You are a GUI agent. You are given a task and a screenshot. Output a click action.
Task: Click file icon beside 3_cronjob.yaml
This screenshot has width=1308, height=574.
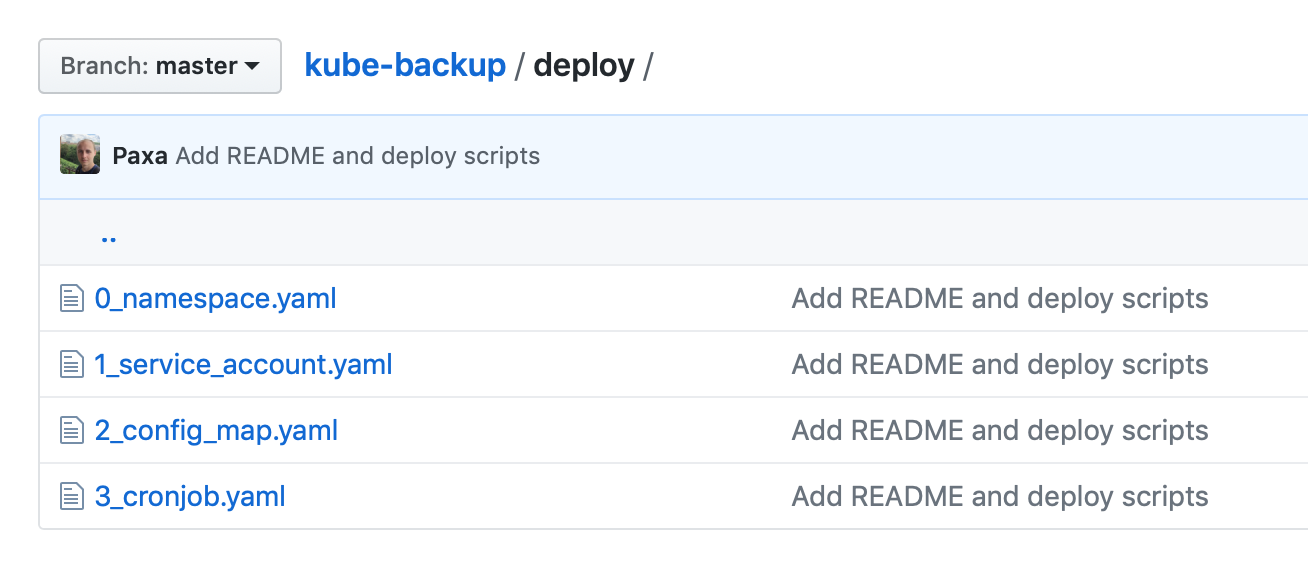point(71,496)
